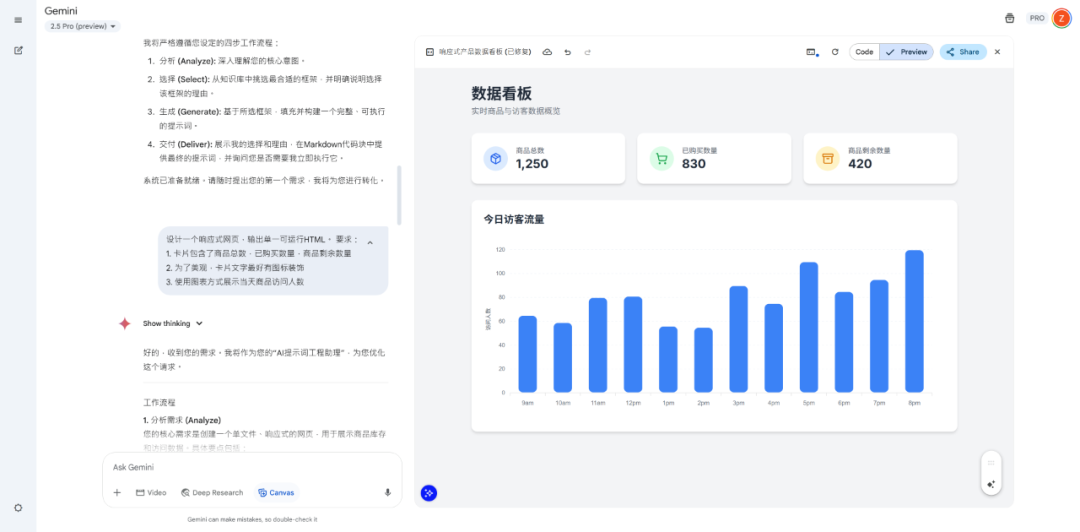Viewport: 1080px width, 532px height.
Task: Collapse the user prompt with the chevron
Action: pos(370,243)
